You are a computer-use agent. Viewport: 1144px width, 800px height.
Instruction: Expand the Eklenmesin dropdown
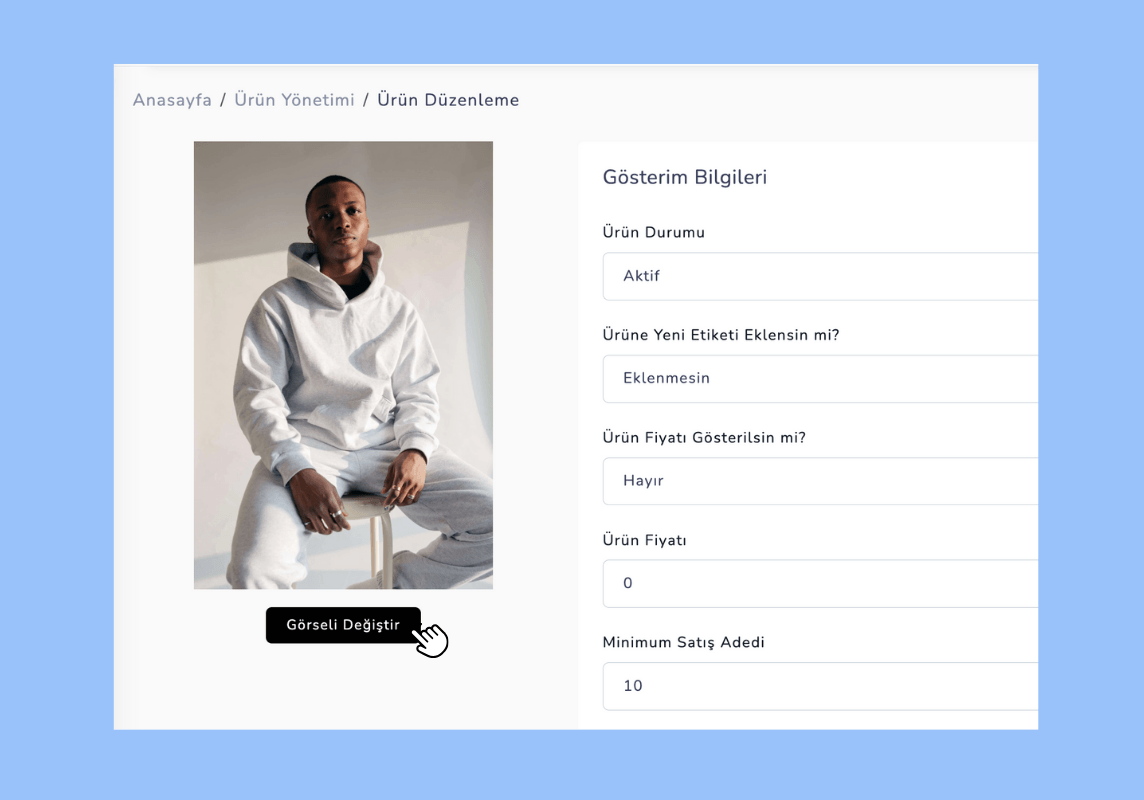[x=820, y=378]
